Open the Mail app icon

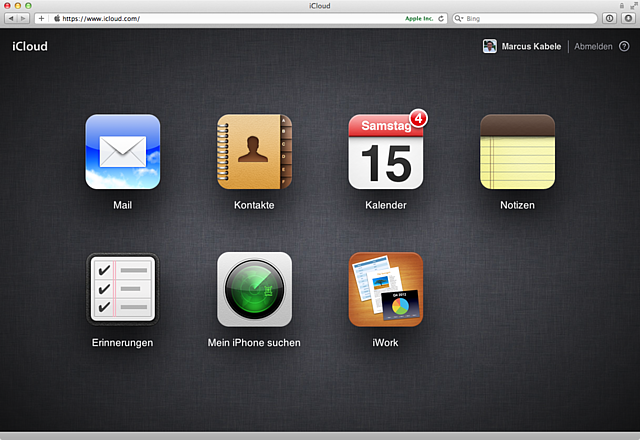pos(122,152)
